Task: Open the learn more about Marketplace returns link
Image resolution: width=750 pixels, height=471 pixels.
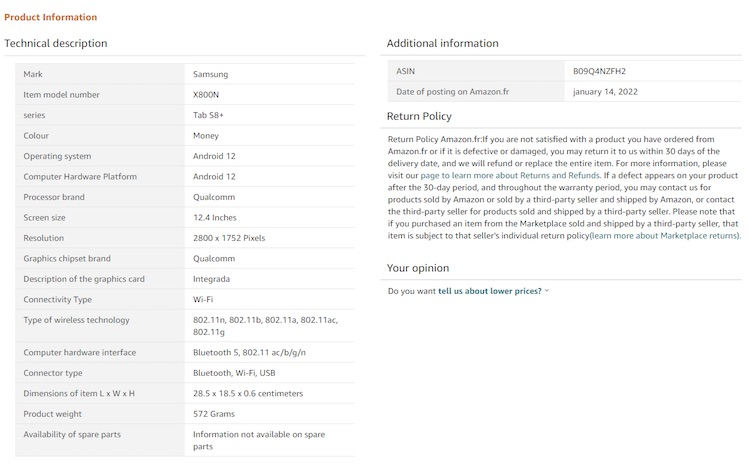Action: point(664,236)
